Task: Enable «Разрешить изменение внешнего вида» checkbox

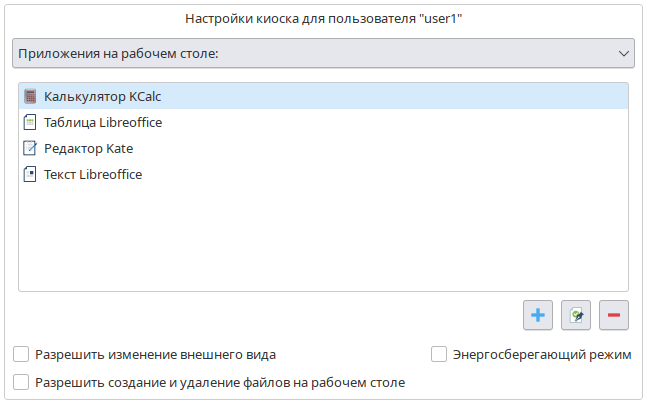Action: [21, 354]
